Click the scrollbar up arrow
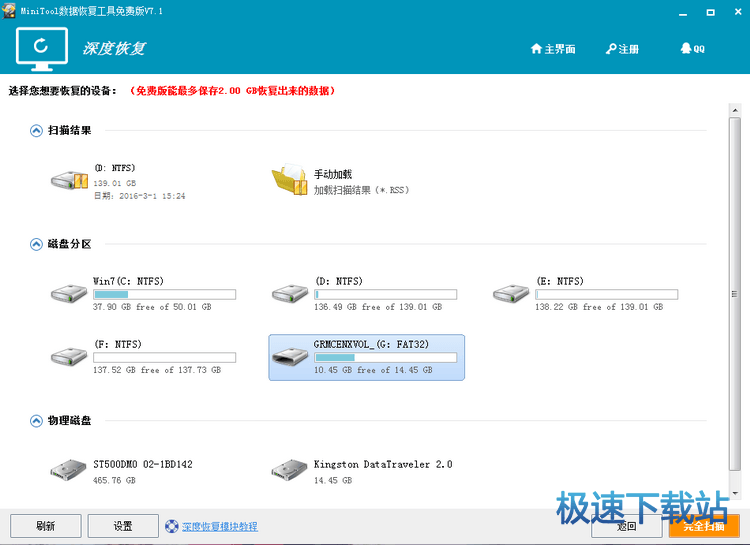Screen dimensions: 750x545 [x=735, y=111]
